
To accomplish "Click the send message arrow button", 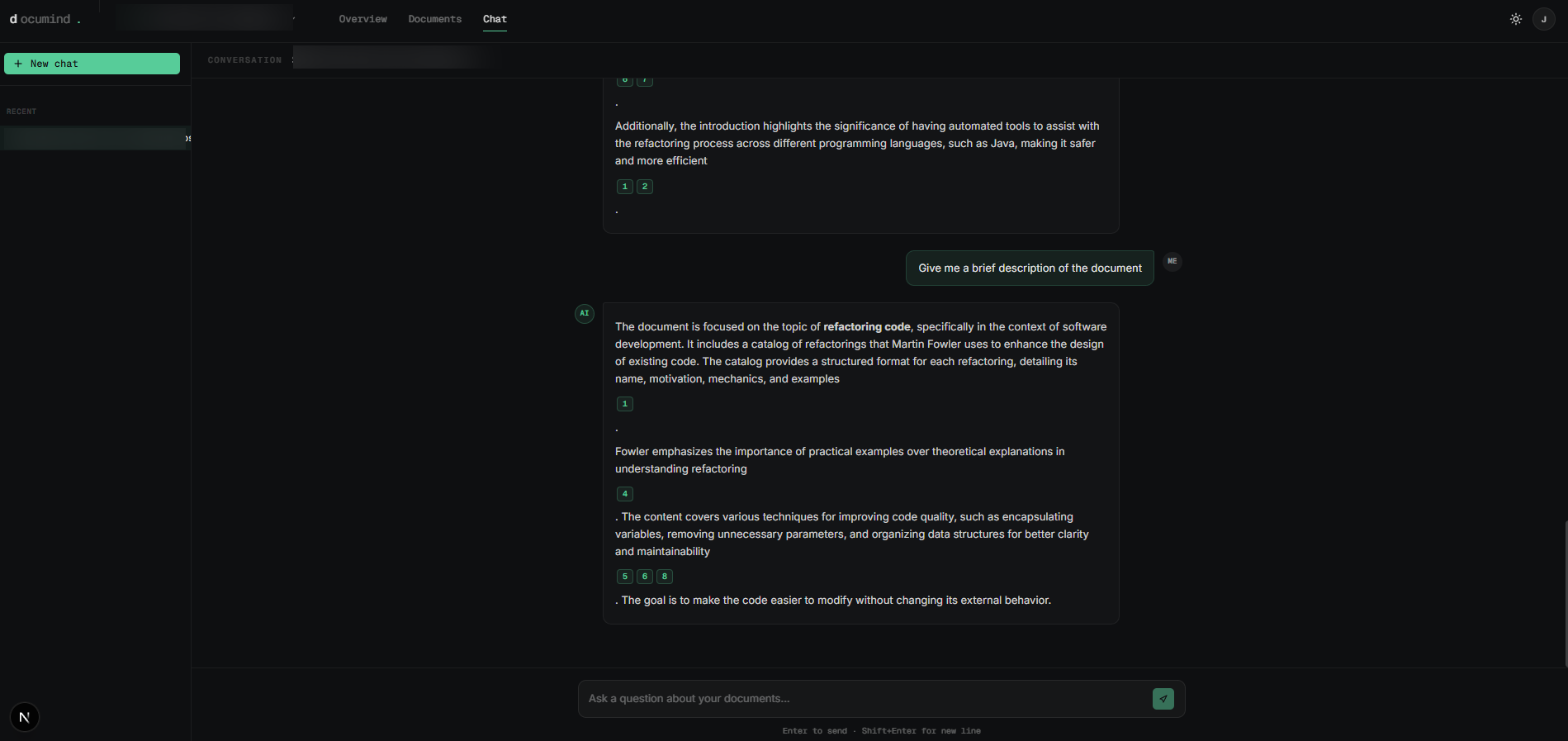I will 1163,699.
